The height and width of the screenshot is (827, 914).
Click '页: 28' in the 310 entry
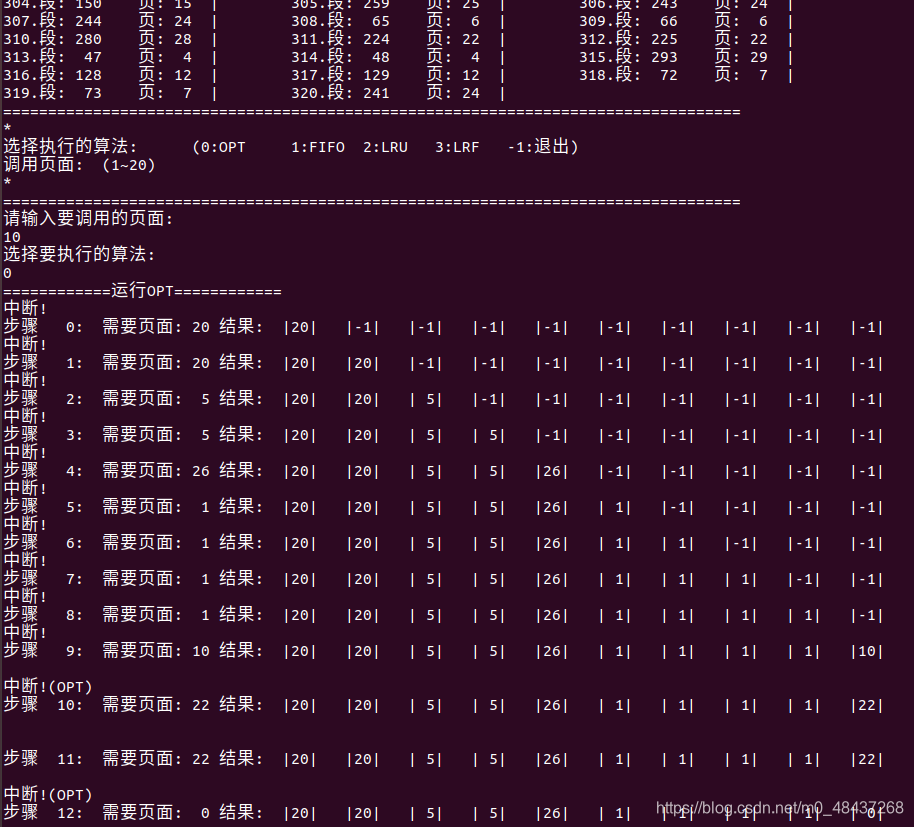(165, 40)
